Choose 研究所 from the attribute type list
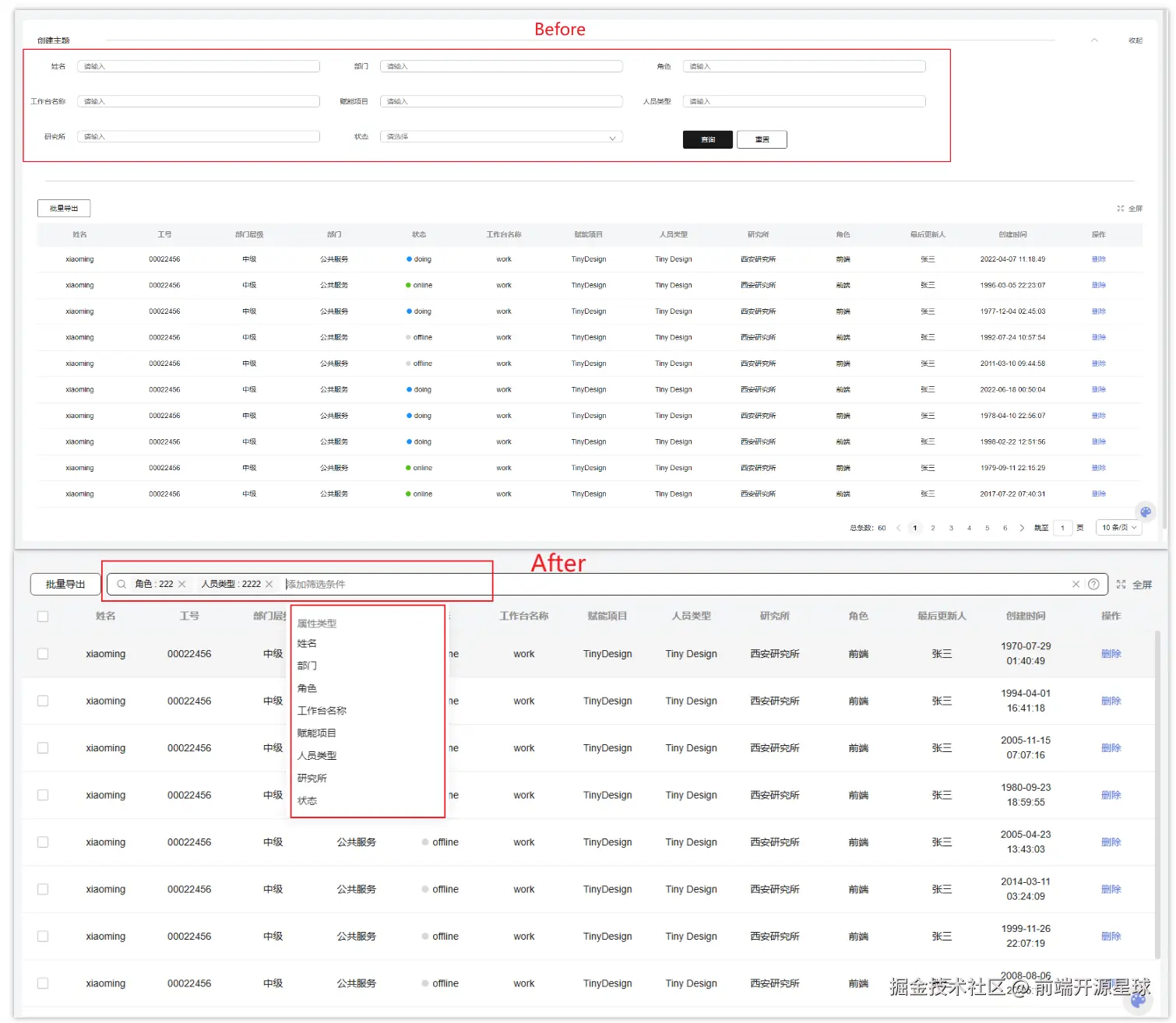This screenshot has height=1023, width=1176. (x=312, y=779)
